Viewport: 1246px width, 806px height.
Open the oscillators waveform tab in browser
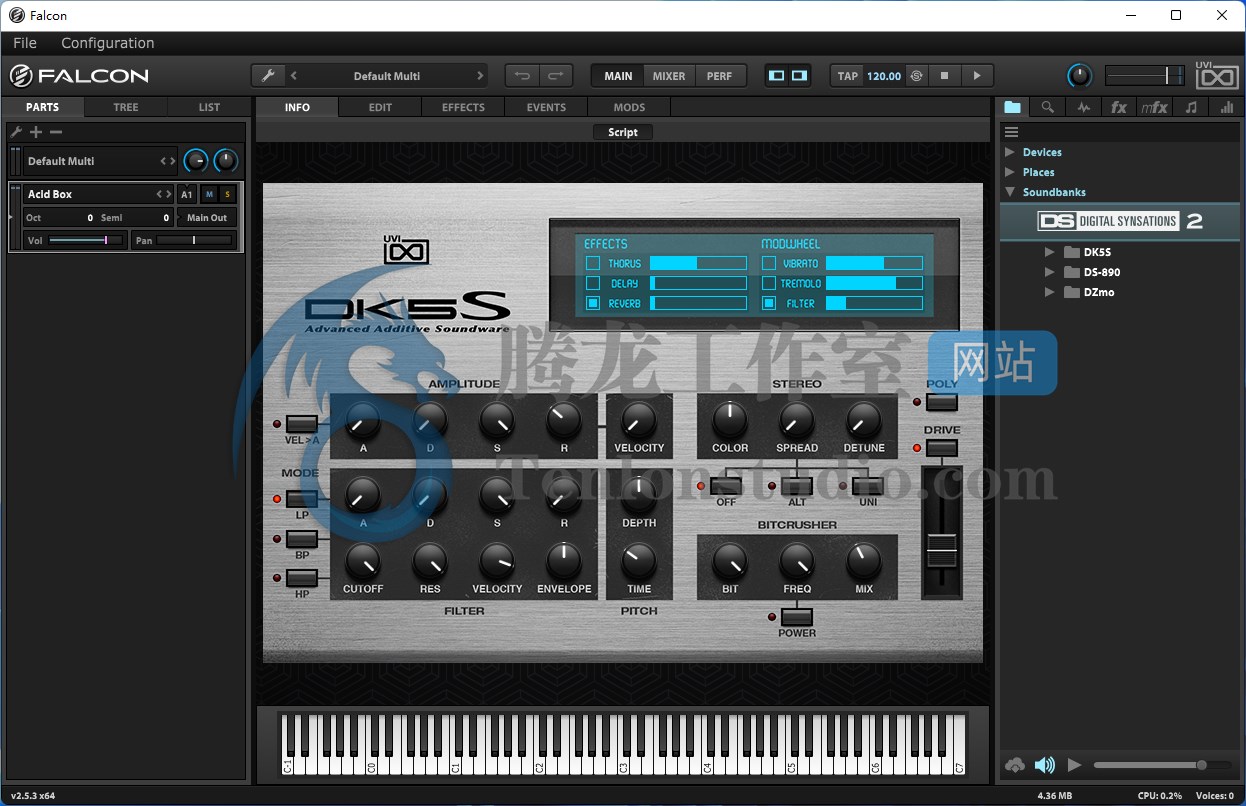tap(1083, 107)
